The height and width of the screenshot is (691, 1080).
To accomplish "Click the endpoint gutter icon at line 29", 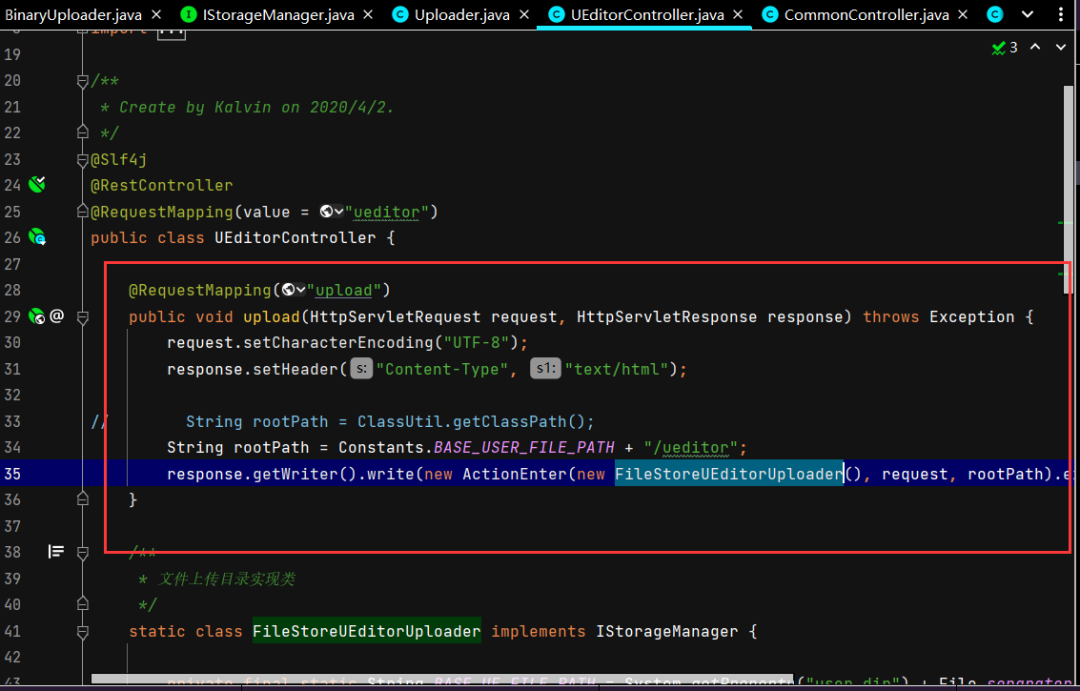I will click(37, 317).
